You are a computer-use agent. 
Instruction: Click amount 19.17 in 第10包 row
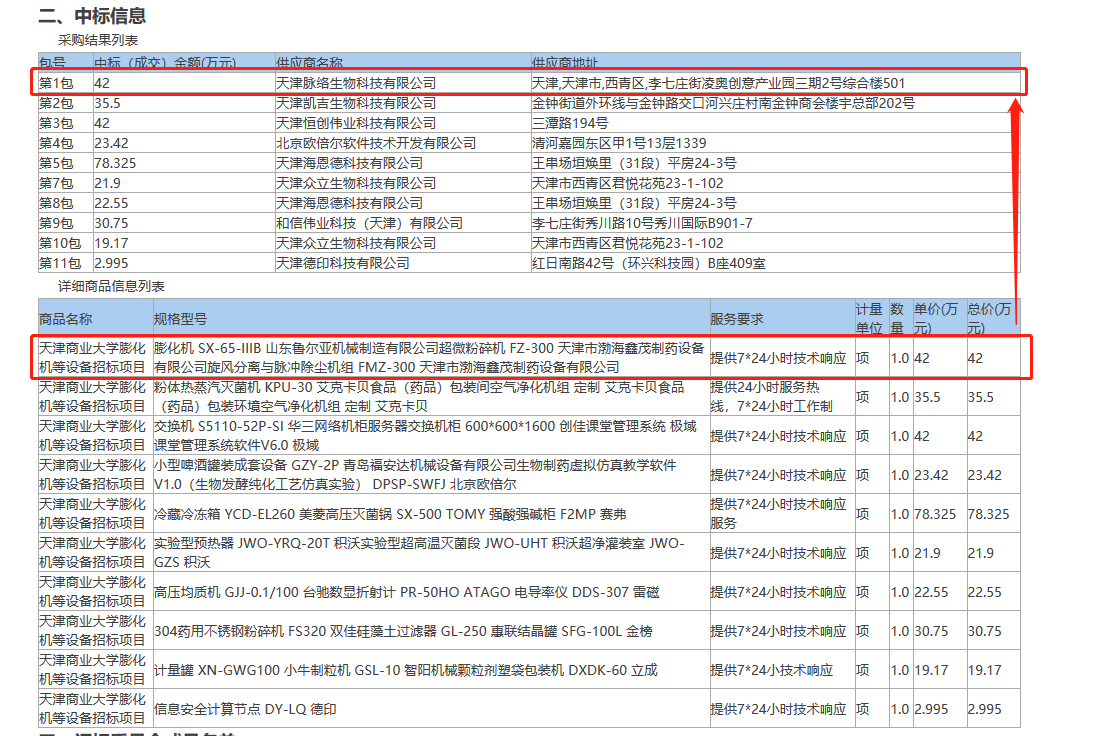111,243
